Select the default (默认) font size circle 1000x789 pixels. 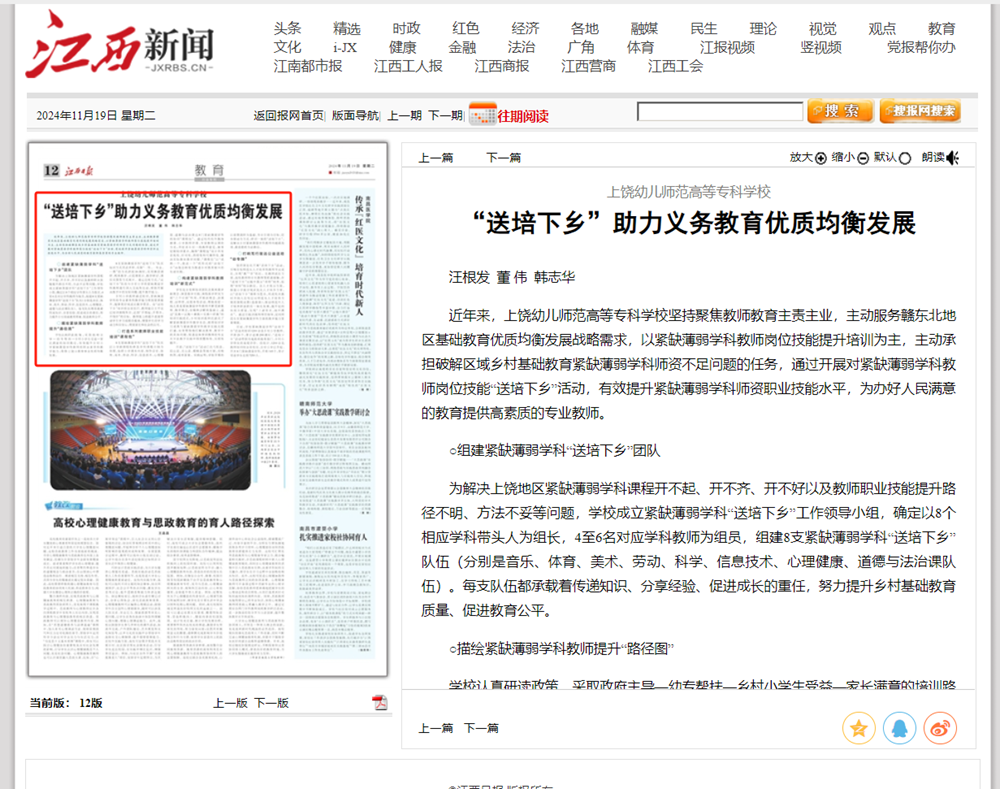pos(905,158)
